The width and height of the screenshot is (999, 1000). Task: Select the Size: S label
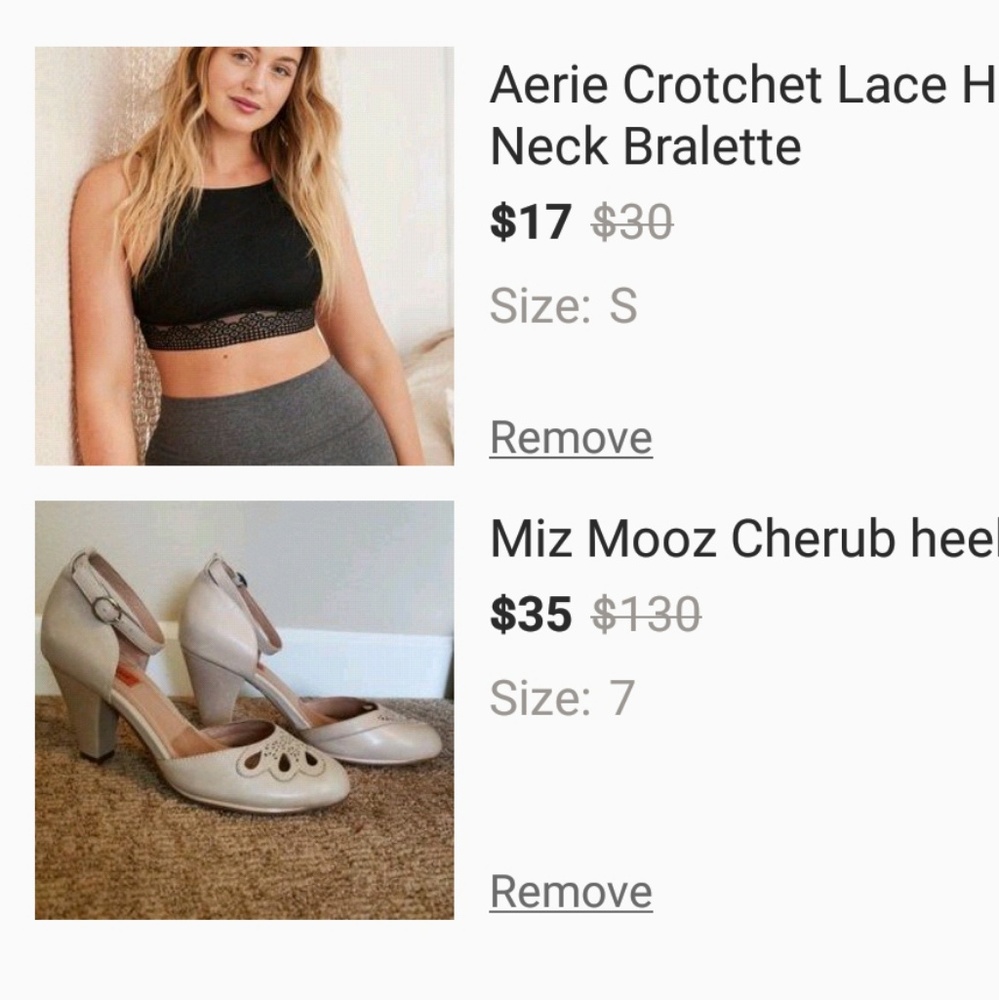(x=563, y=307)
